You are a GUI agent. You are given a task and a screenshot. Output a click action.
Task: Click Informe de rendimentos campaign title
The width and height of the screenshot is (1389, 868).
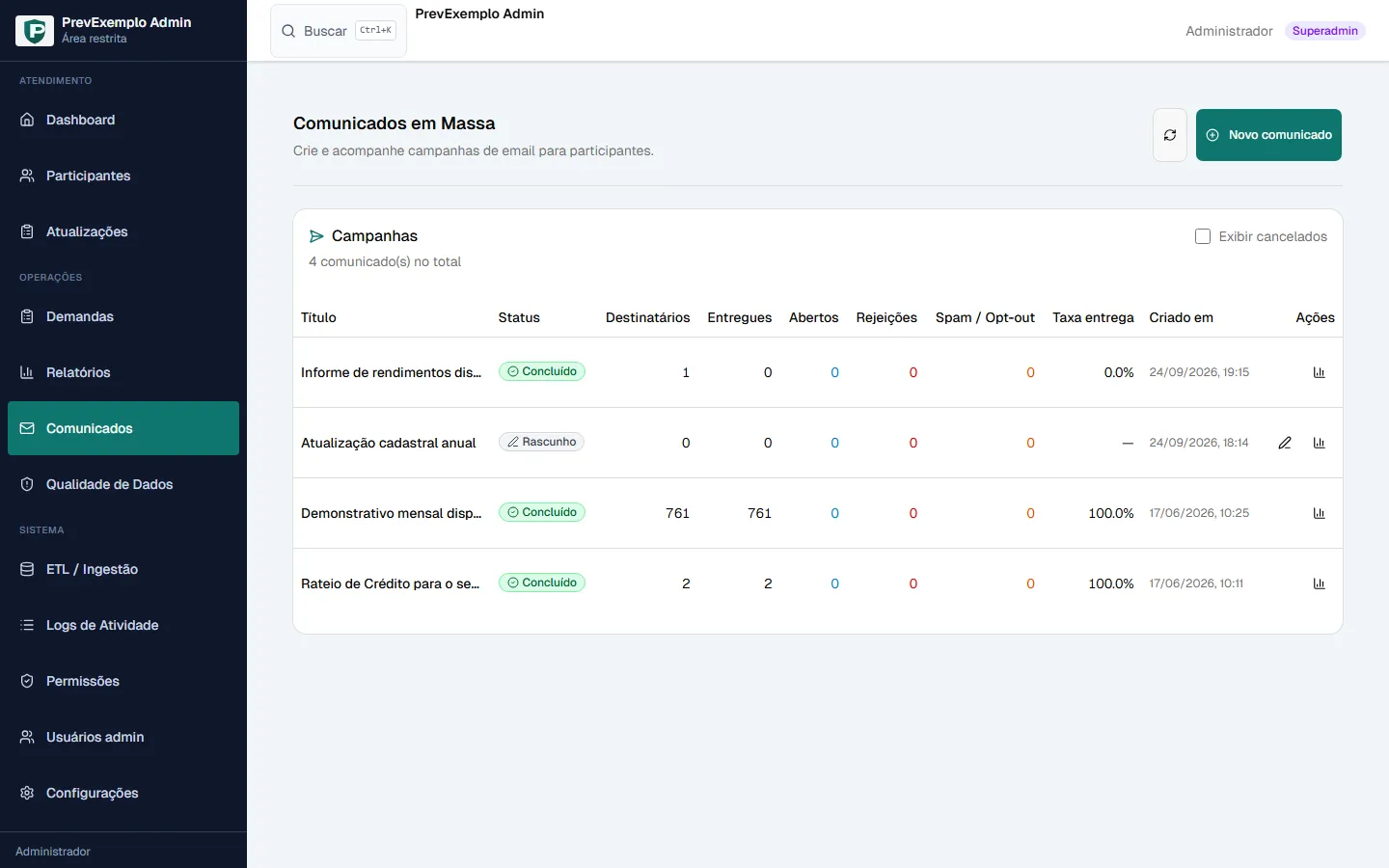click(x=391, y=372)
